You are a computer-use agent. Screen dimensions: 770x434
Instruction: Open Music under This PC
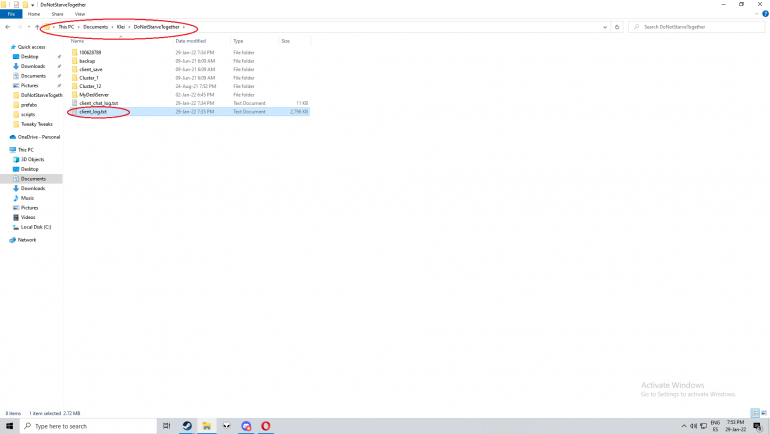[x=28, y=198]
